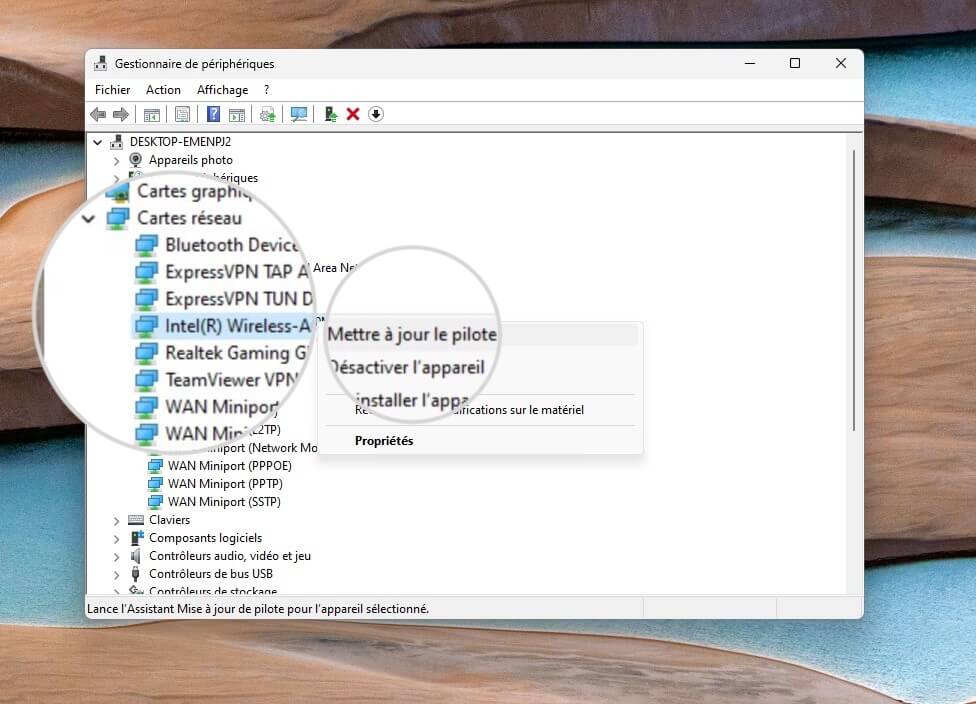976x704 pixels.
Task: Select the DESKTOP-EMENPJ2 tree label
Action: [x=180, y=142]
